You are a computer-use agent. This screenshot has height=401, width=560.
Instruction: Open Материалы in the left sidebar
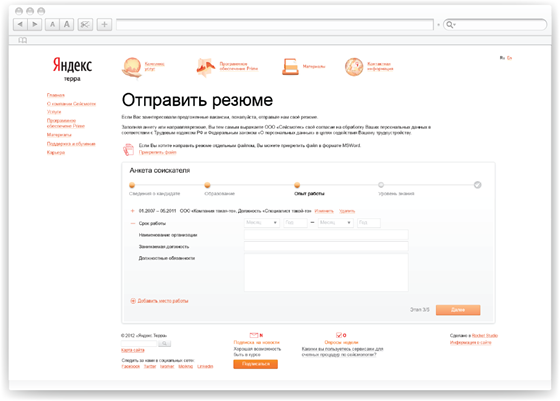[59, 135]
